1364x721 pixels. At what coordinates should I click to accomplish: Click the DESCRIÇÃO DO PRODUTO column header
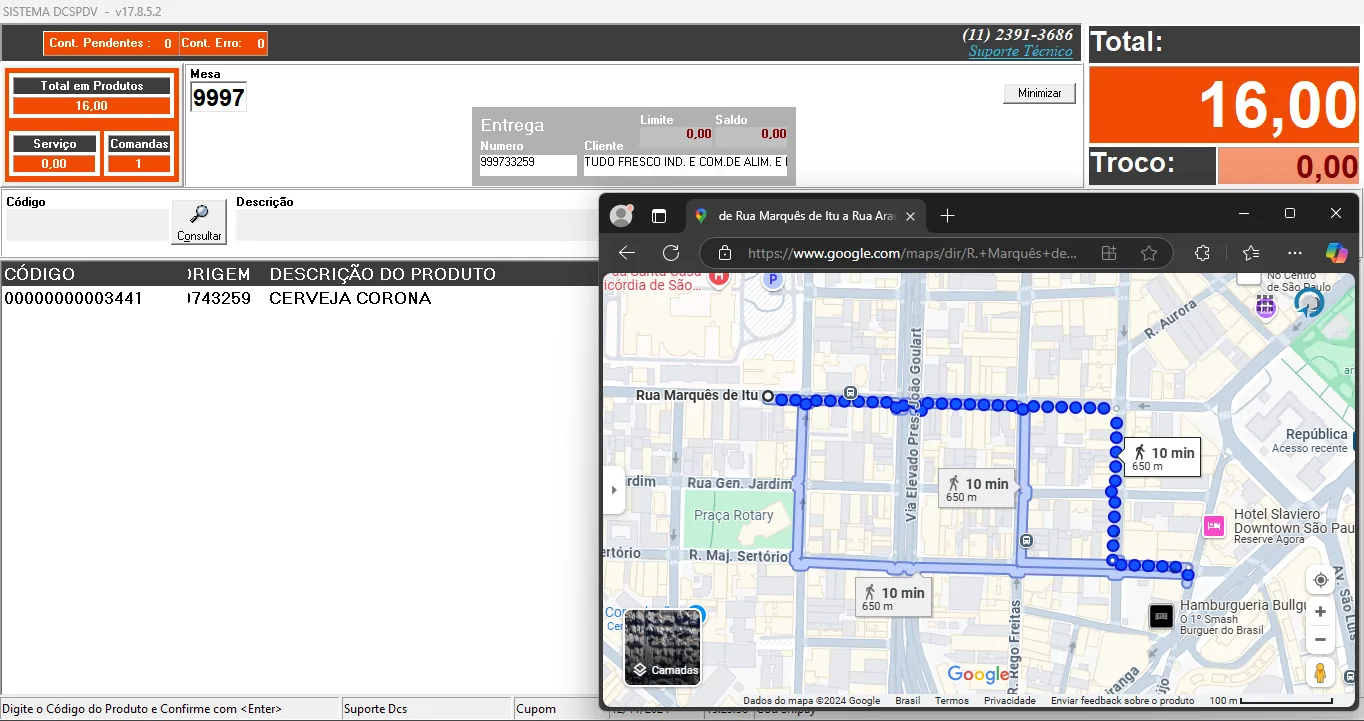click(382, 274)
